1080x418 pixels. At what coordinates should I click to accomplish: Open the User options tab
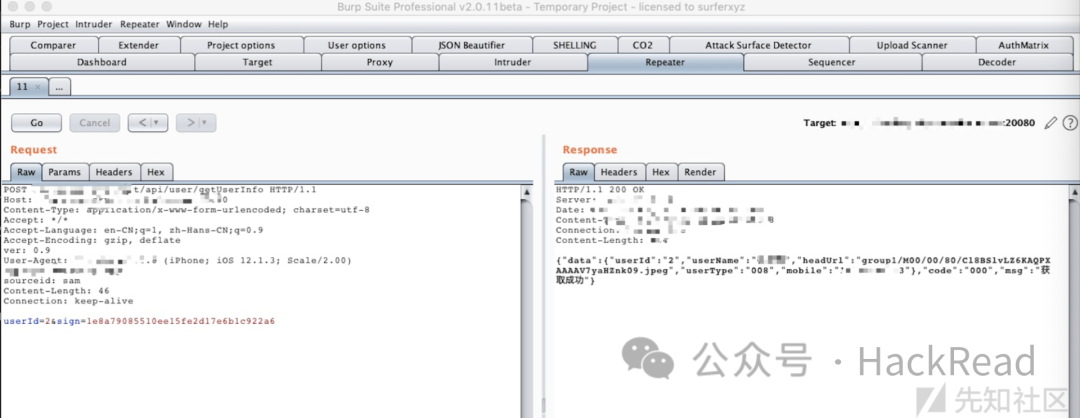pyautogui.click(x=357, y=45)
